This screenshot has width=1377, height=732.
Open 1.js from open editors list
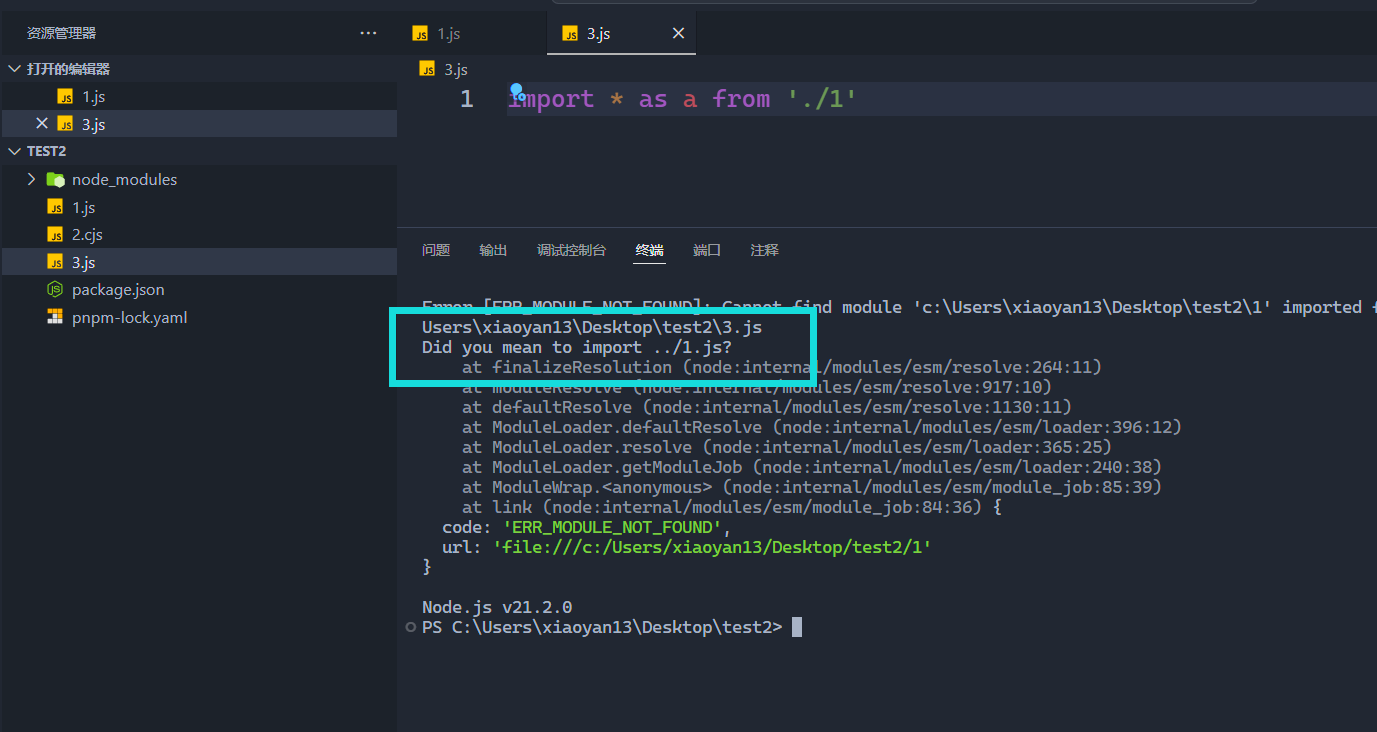point(93,97)
